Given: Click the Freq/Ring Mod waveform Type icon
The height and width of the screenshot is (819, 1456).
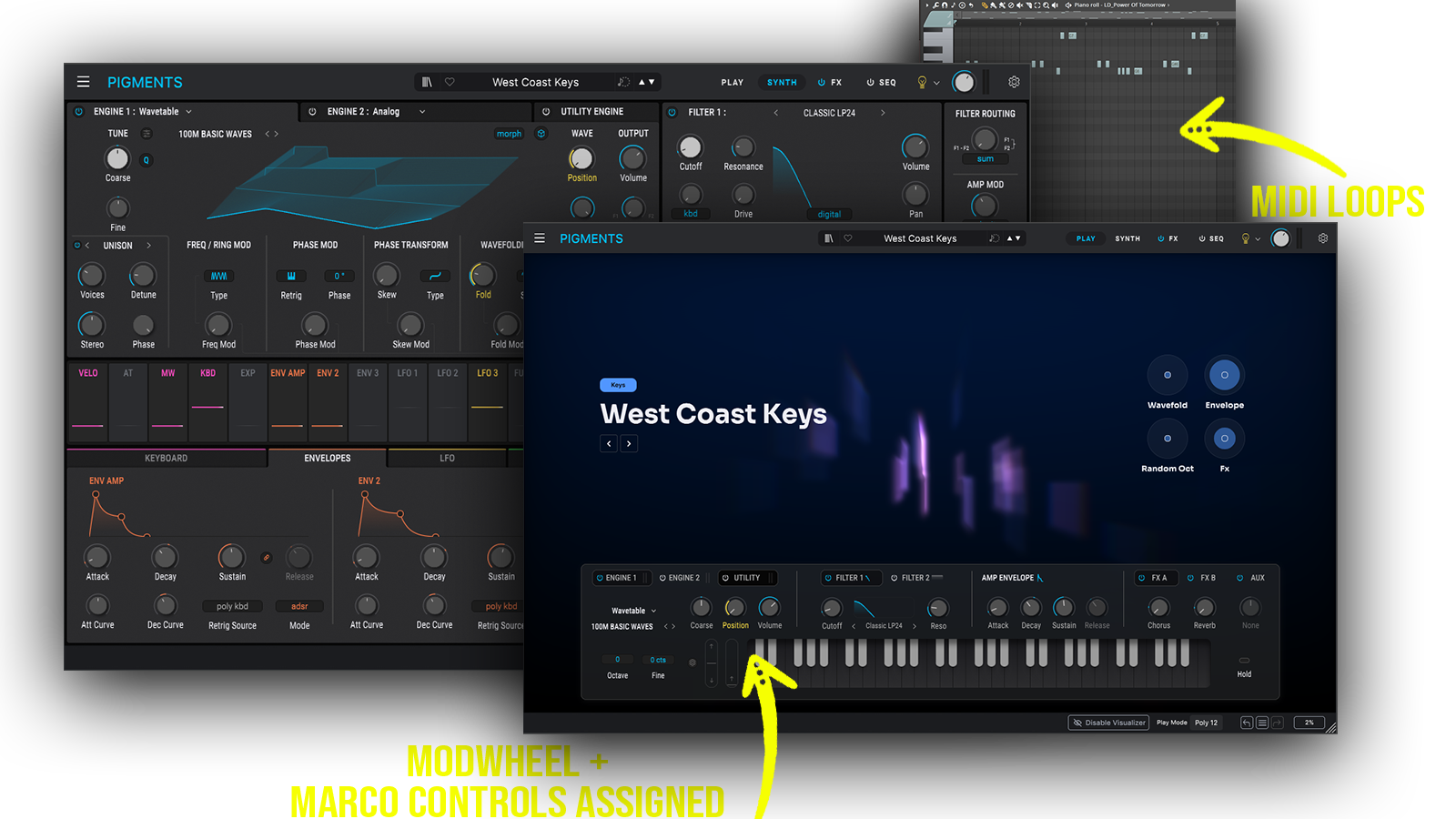Looking at the screenshot, I should click(219, 276).
